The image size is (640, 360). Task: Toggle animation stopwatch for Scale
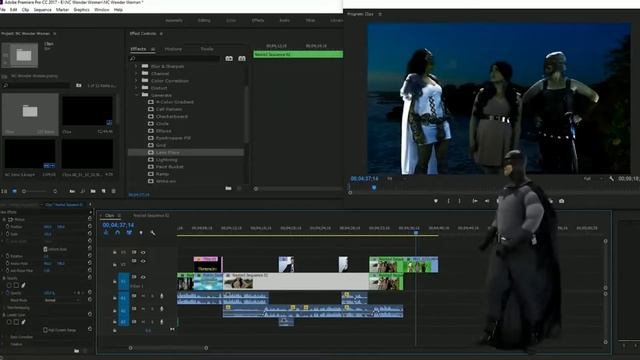[x=7, y=234]
